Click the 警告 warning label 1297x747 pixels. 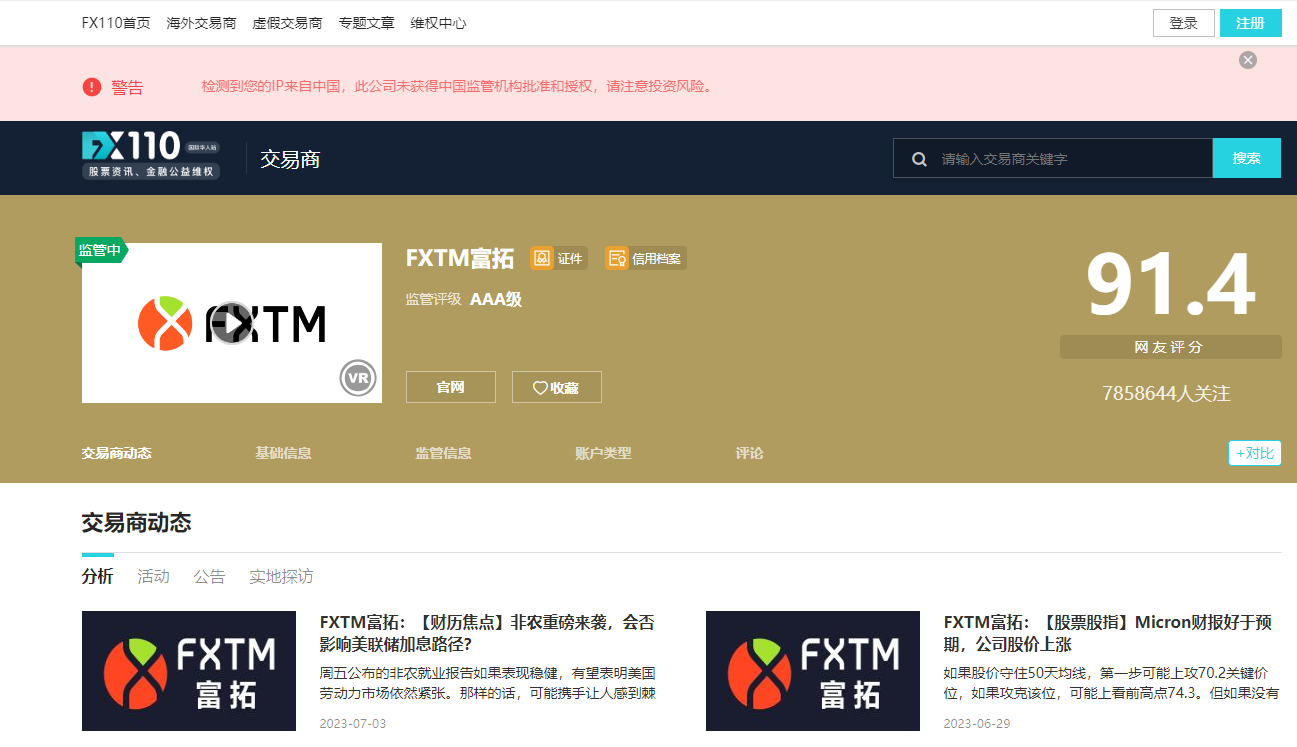click(127, 88)
